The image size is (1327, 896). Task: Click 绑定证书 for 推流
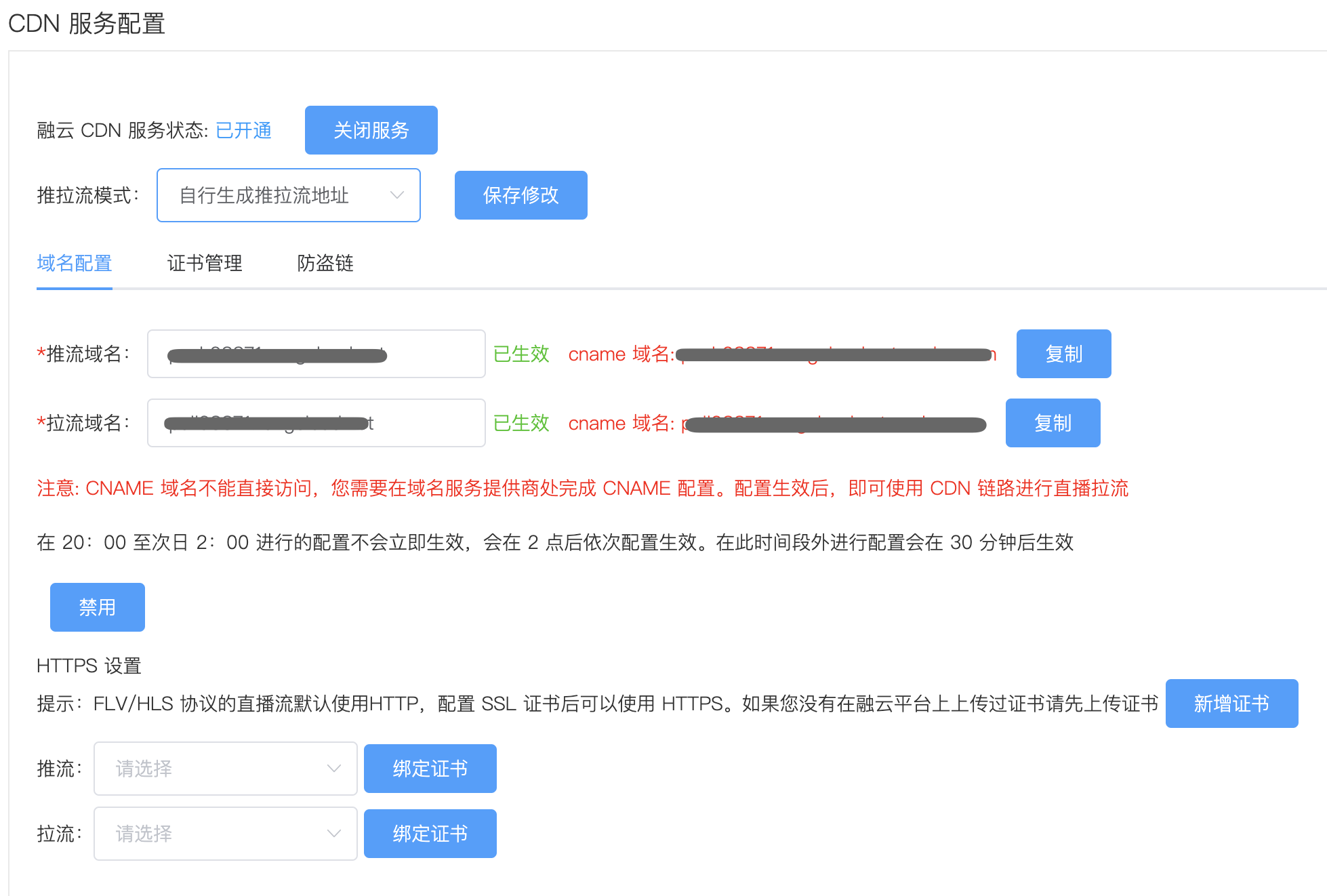point(430,769)
